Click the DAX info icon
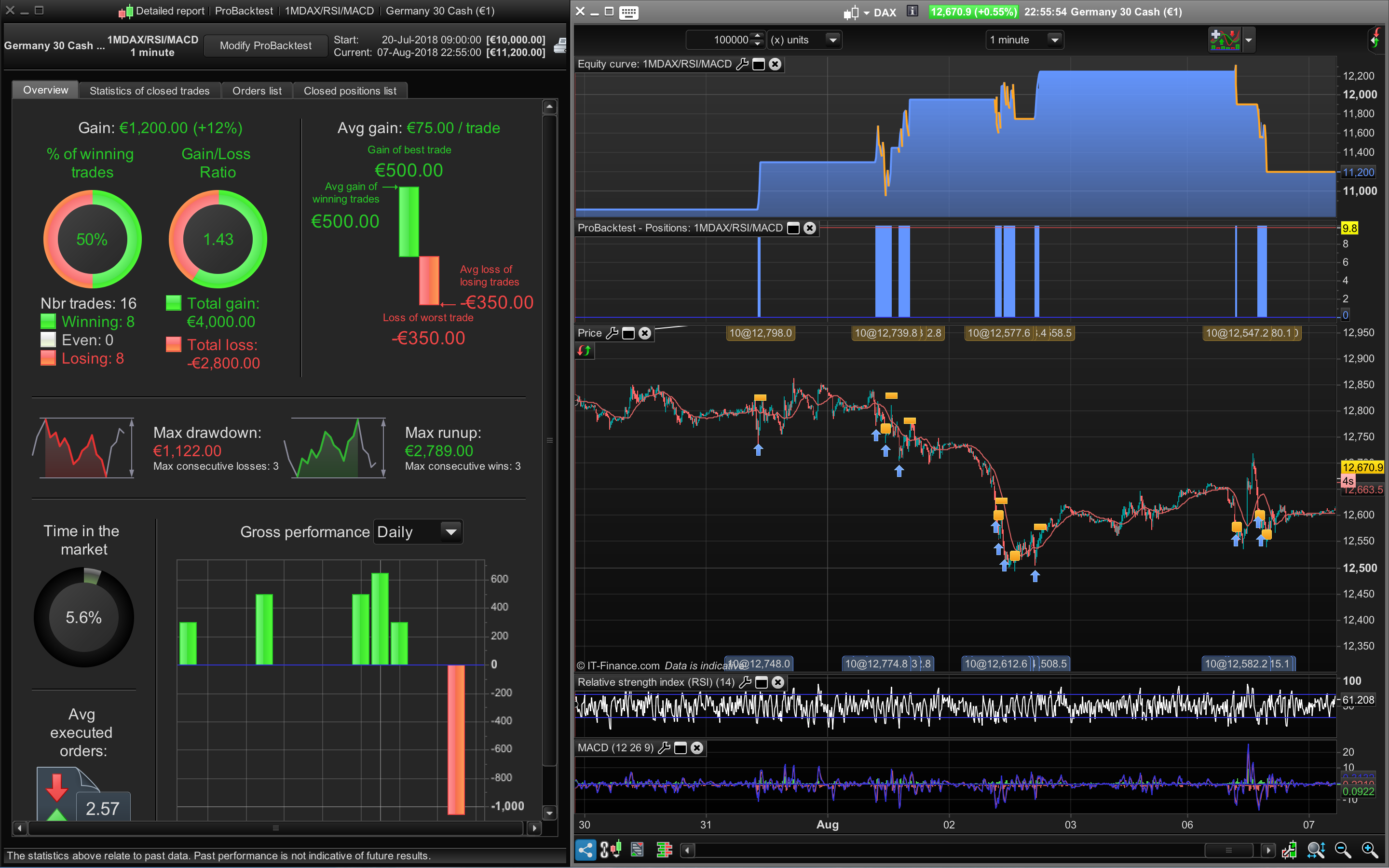 click(912, 11)
